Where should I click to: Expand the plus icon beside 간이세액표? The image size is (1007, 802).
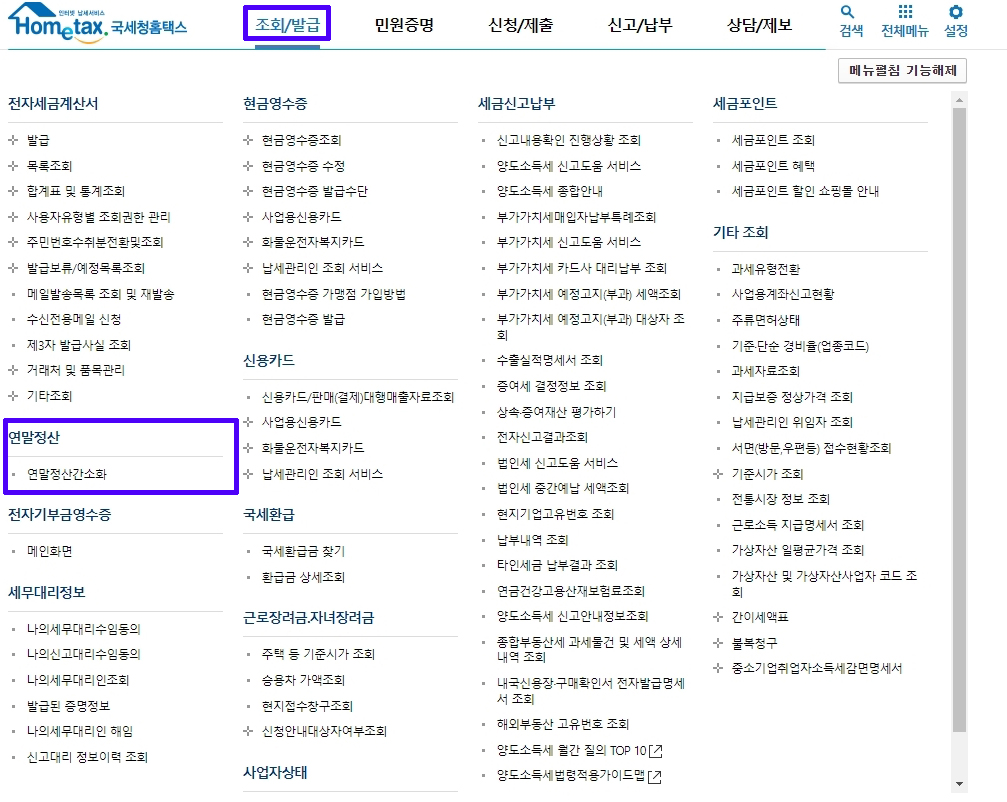pyautogui.click(x=718, y=617)
